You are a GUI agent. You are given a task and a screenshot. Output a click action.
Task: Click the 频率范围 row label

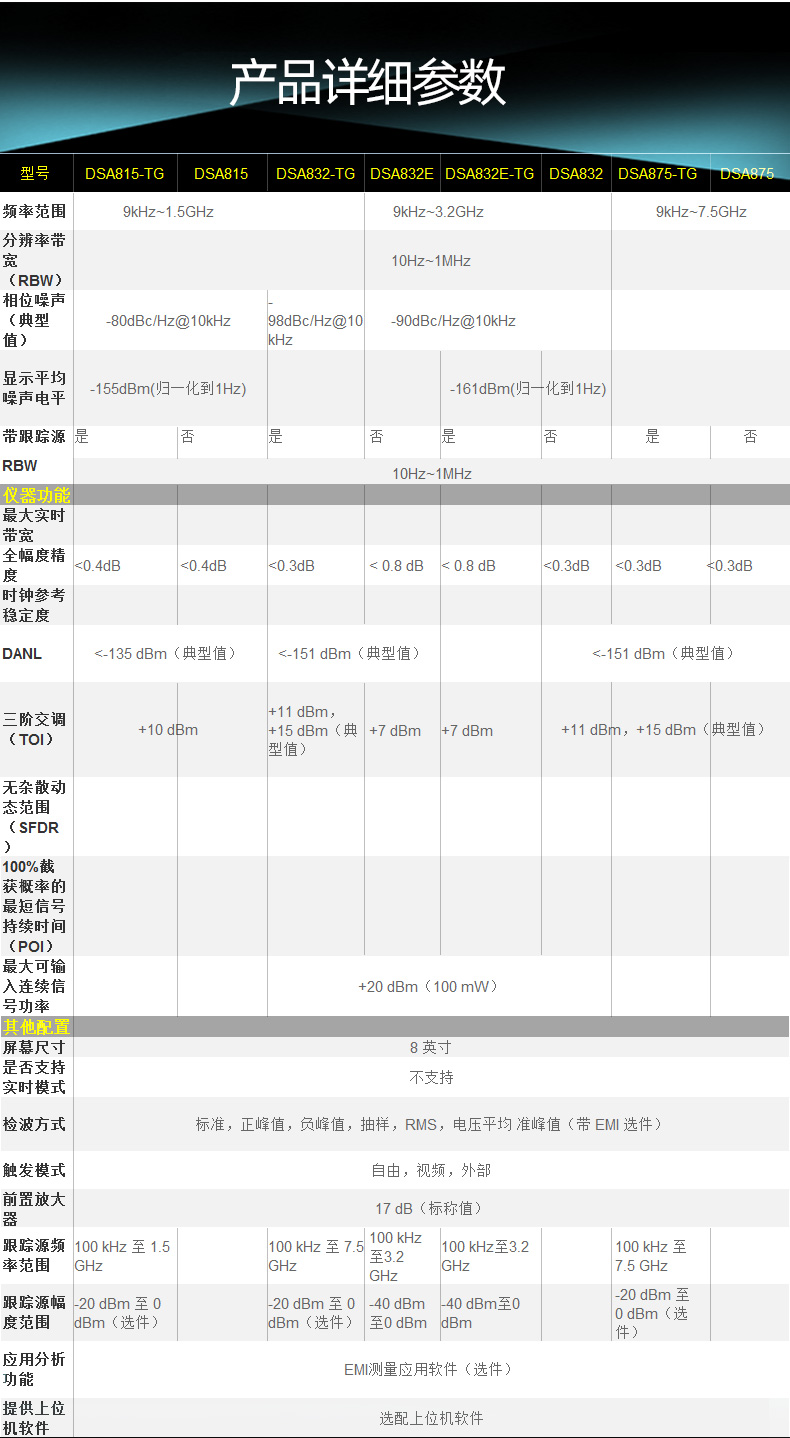(34, 211)
